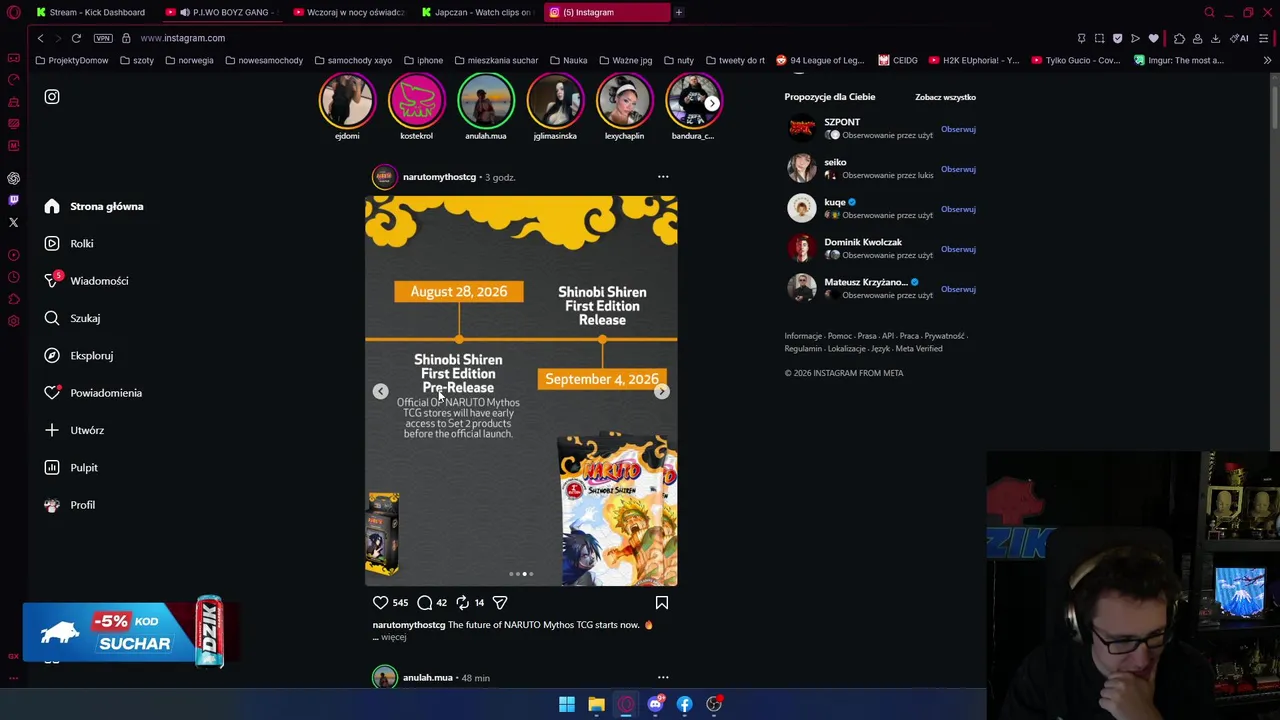Switch to Japczan - Watch clips tab

point(478,12)
